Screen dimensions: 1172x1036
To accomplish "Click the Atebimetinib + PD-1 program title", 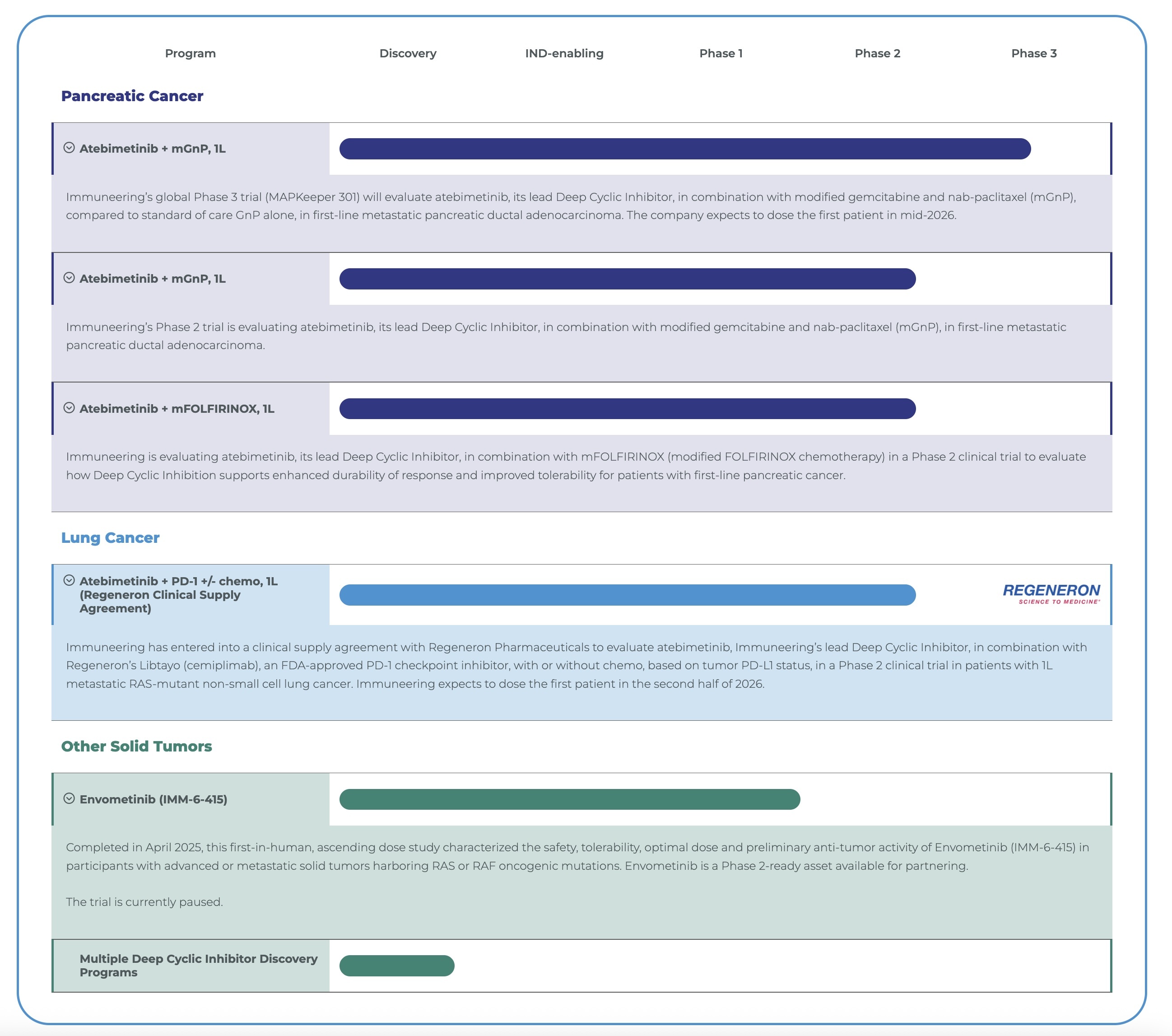I will coord(178,594).
